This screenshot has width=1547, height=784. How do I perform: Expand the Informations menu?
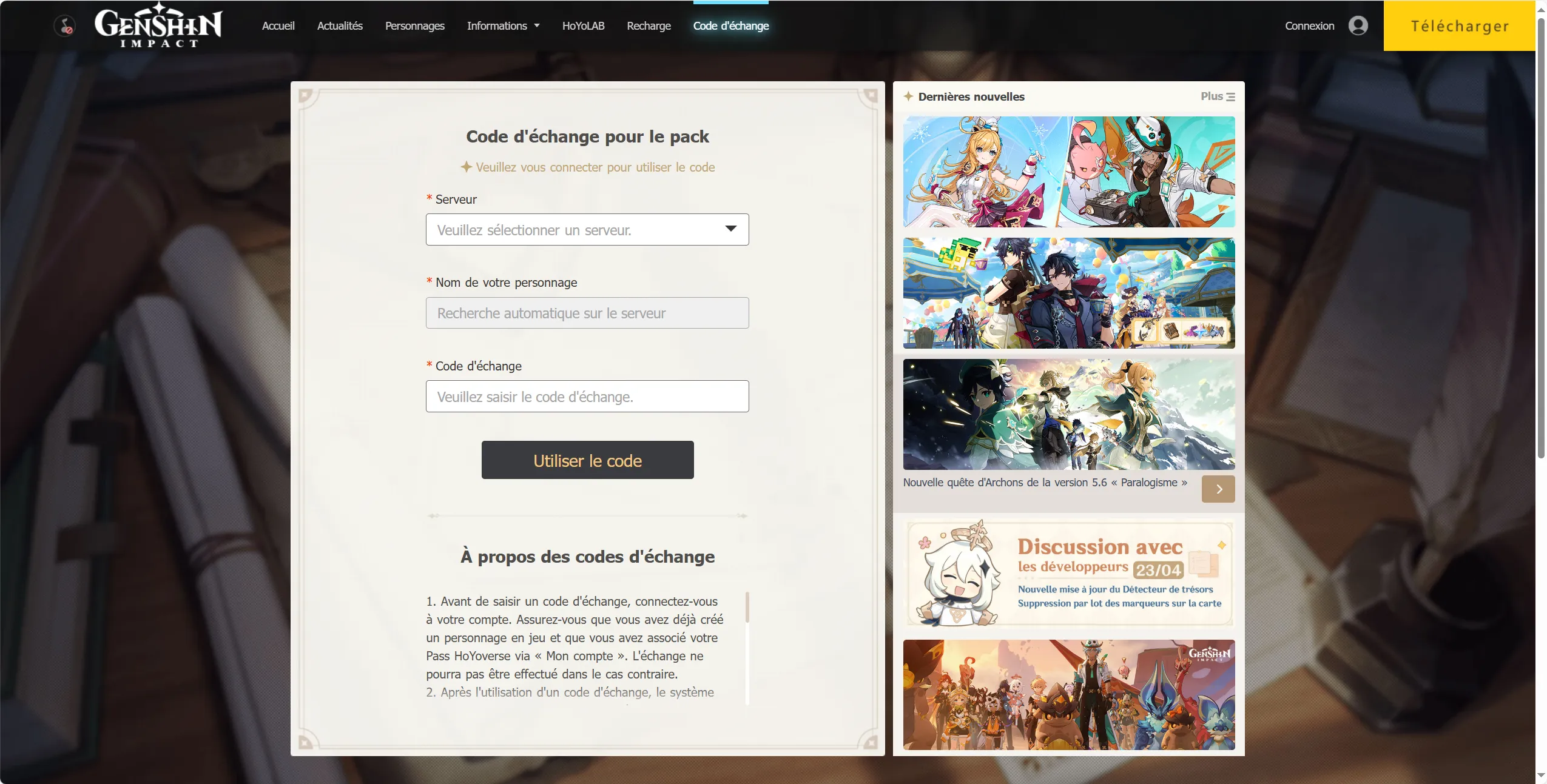(503, 25)
